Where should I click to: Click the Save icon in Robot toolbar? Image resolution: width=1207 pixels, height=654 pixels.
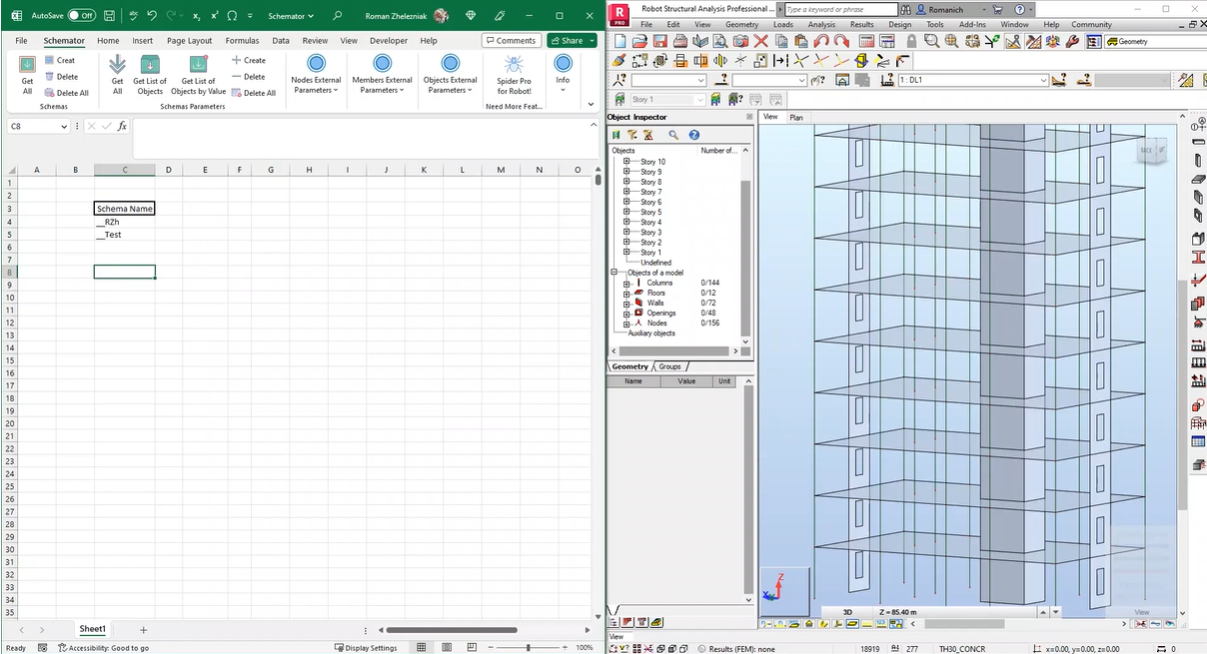[x=660, y=41]
